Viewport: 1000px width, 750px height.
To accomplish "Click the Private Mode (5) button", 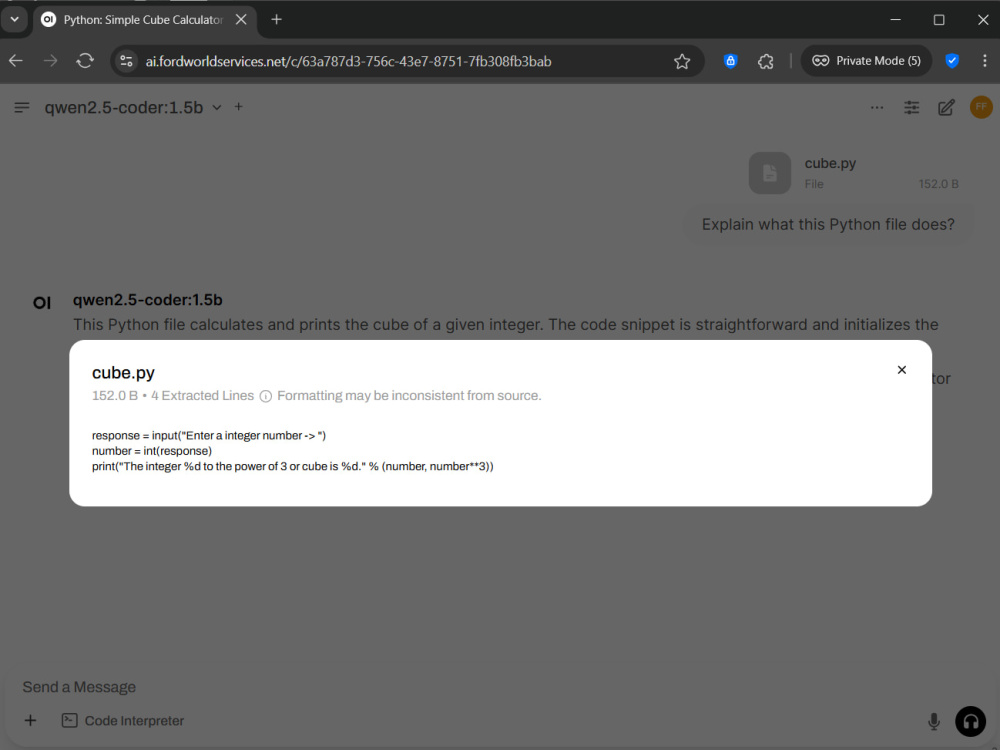I will 866,61.
